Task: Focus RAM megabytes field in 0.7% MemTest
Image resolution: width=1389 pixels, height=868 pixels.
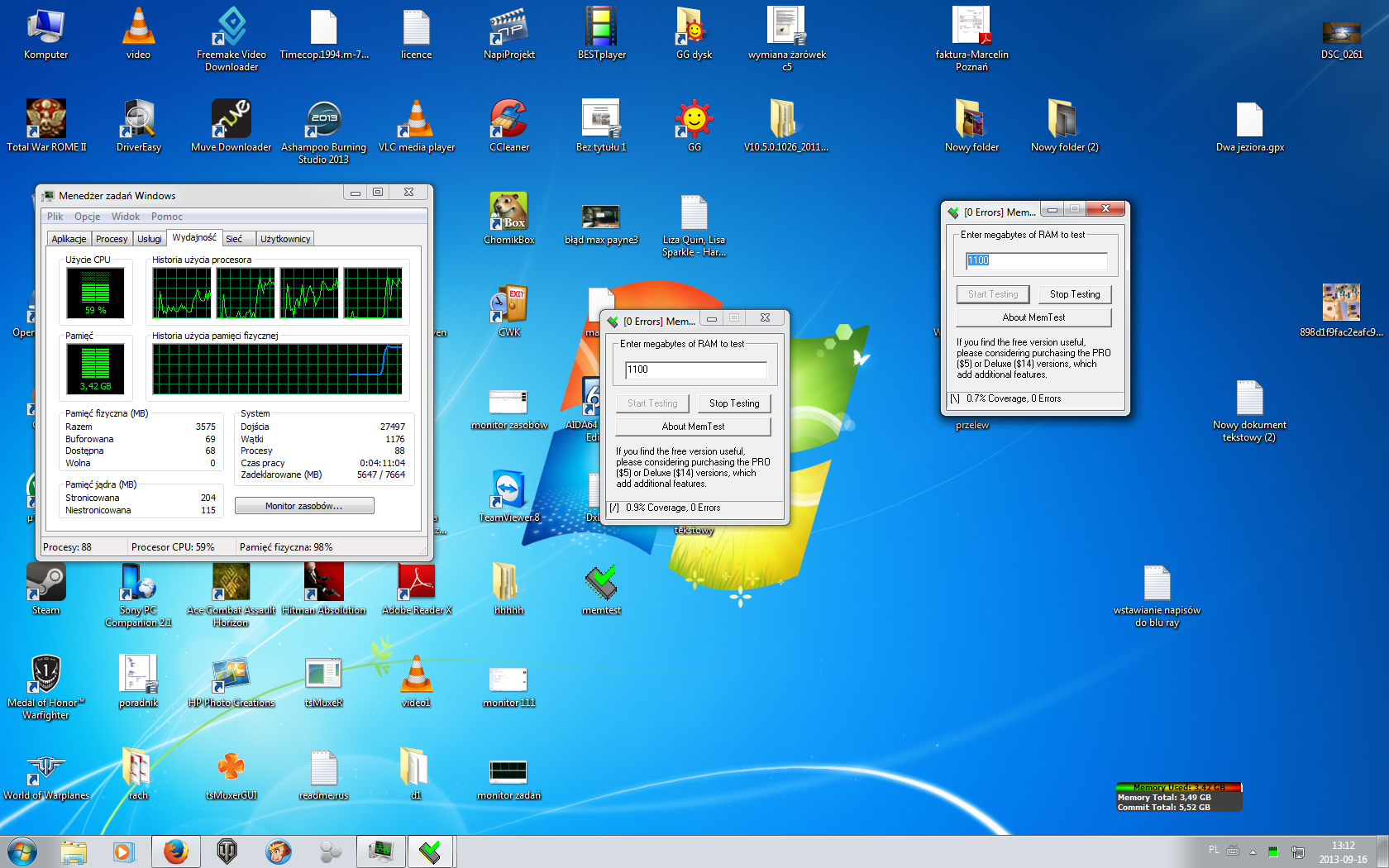Action: coord(1037,260)
